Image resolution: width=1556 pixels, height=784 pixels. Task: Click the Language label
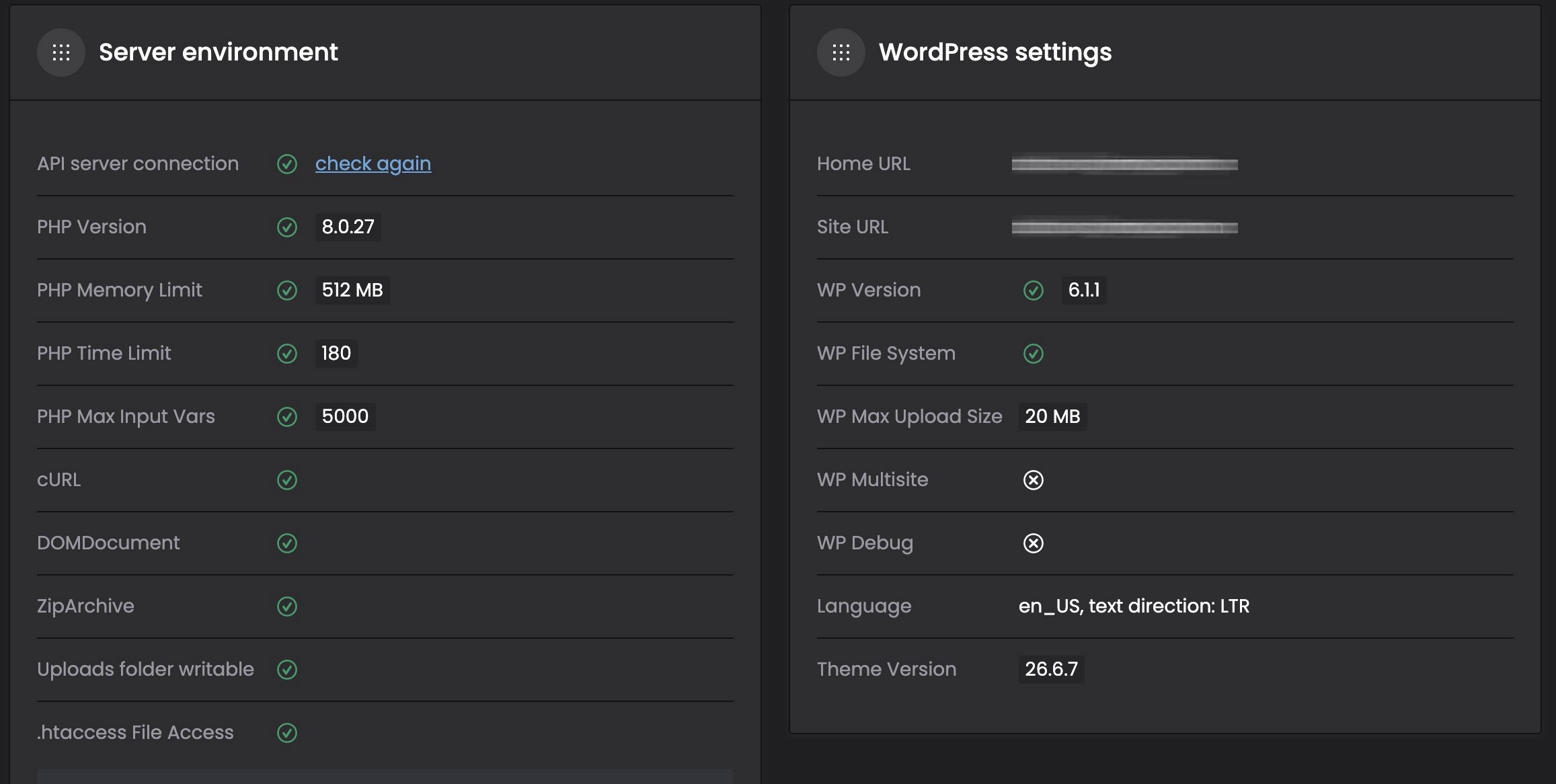tap(864, 606)
